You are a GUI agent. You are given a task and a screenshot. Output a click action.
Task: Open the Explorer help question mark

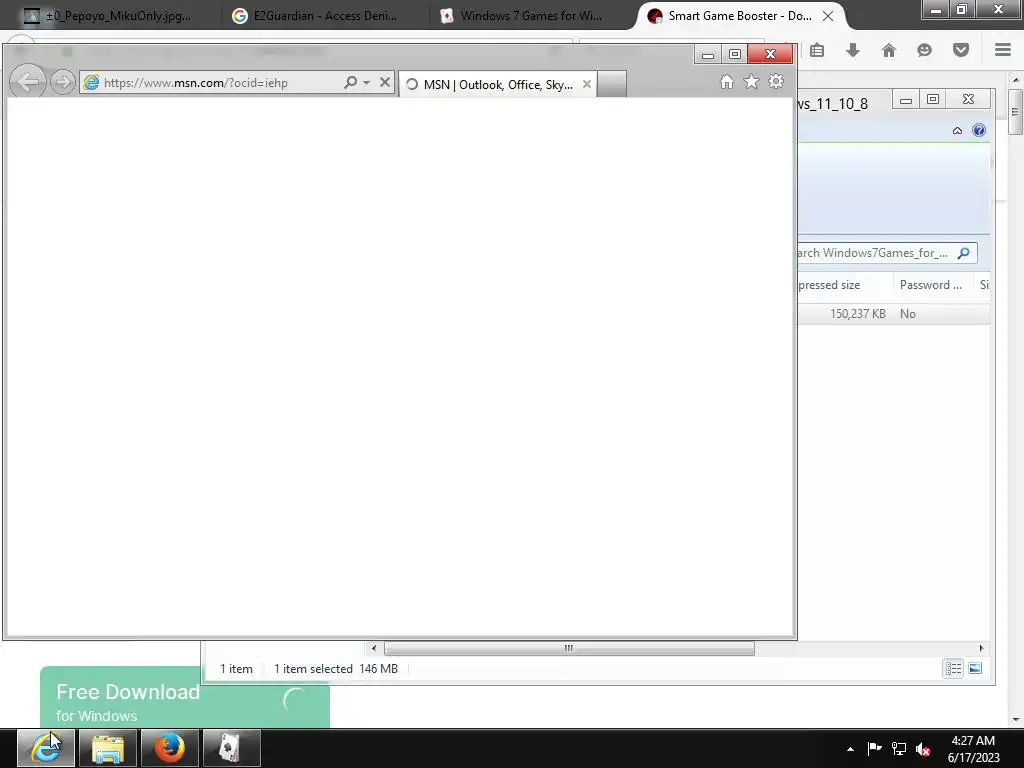tap(979, 130)
